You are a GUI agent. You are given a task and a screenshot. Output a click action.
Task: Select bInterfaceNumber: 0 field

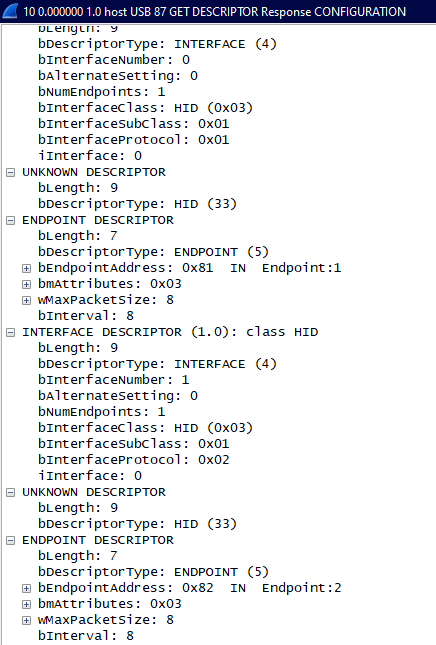point(114,60)
